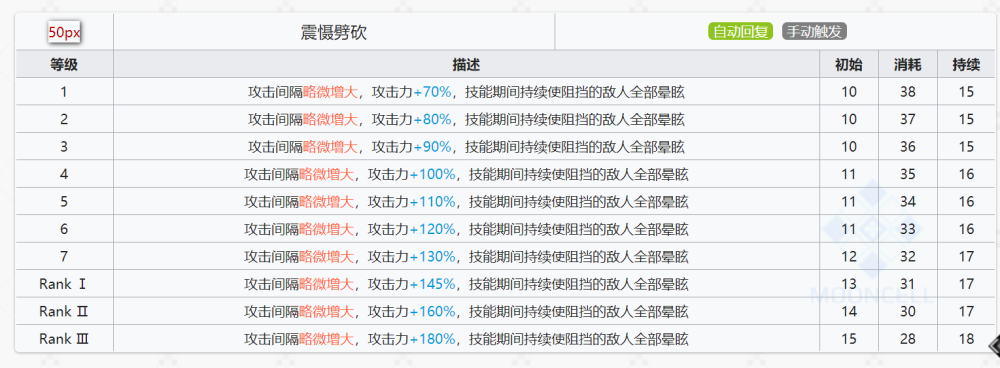Select level cell 7
The width and height of the screenshot is (1000, 368).
click(x=64, y=256)
